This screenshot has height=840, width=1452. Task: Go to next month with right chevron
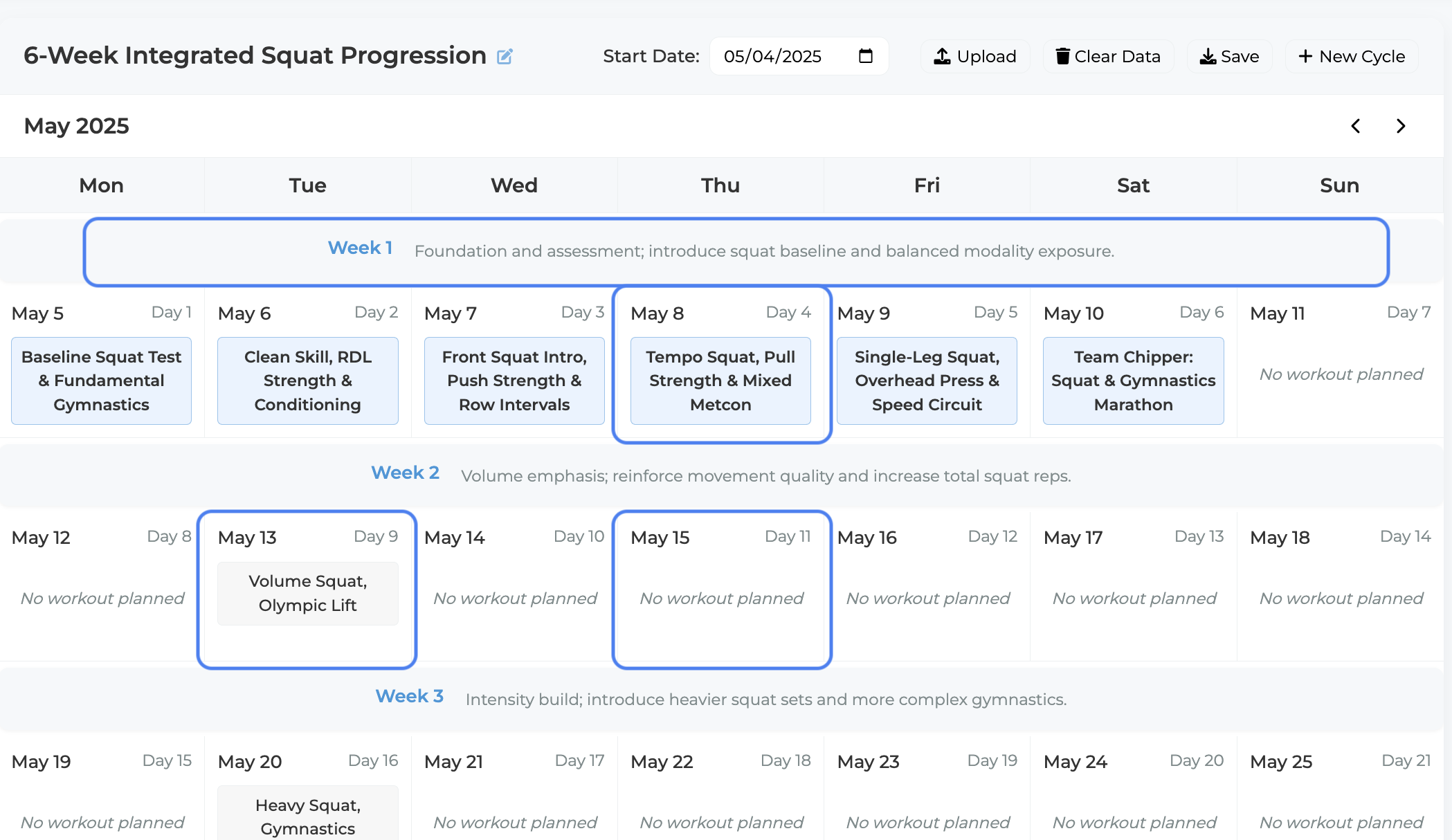(1401, 126)
